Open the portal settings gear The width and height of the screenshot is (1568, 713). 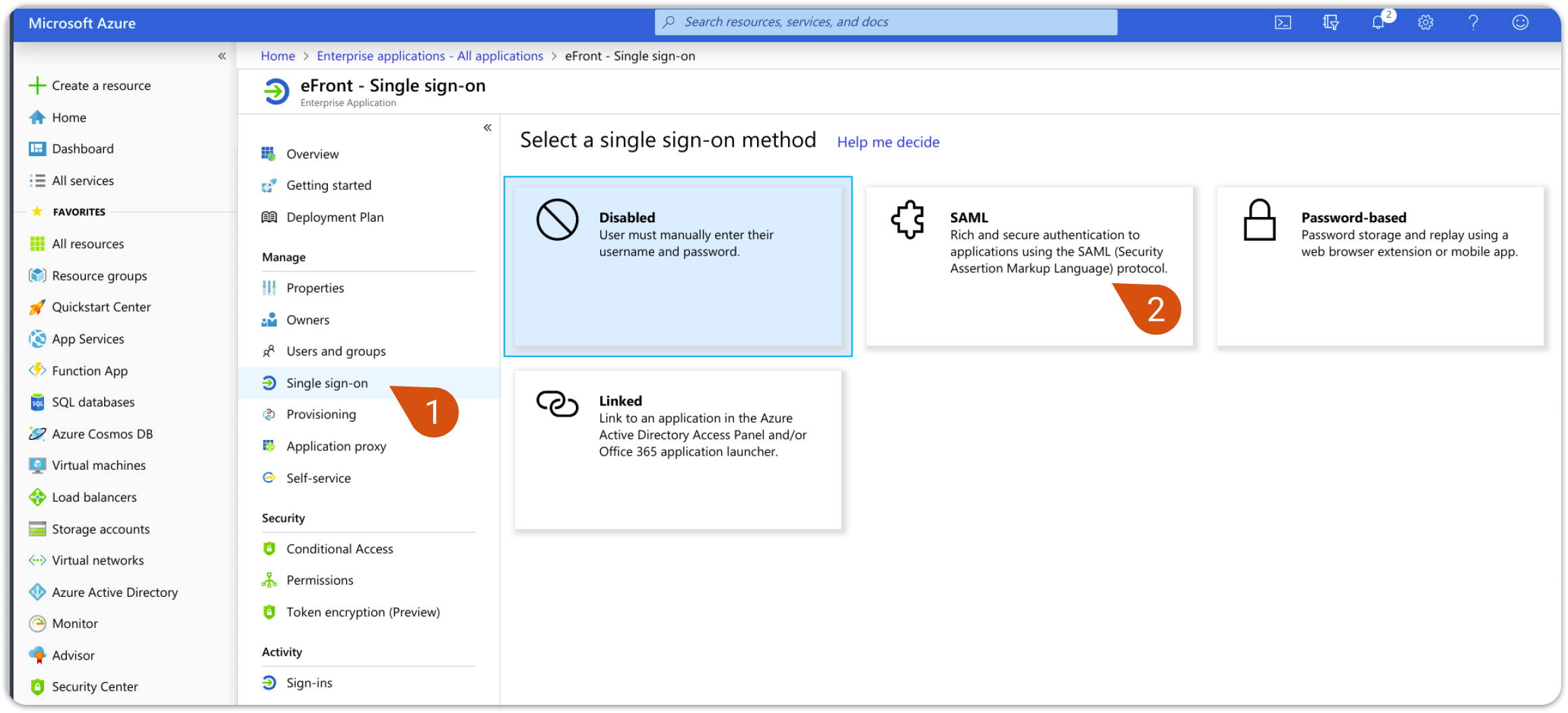pyautogui.click(x=1425, y=22)
